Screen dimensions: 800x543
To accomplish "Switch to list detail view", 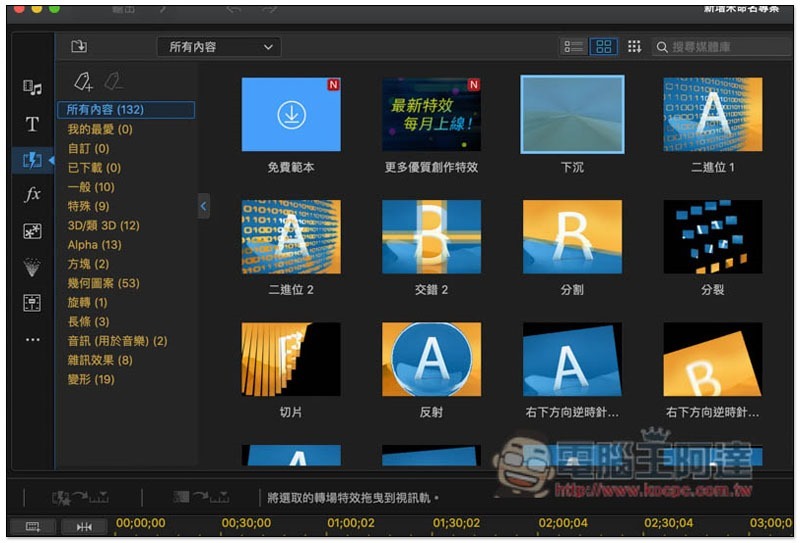I will tap(573, 47).
